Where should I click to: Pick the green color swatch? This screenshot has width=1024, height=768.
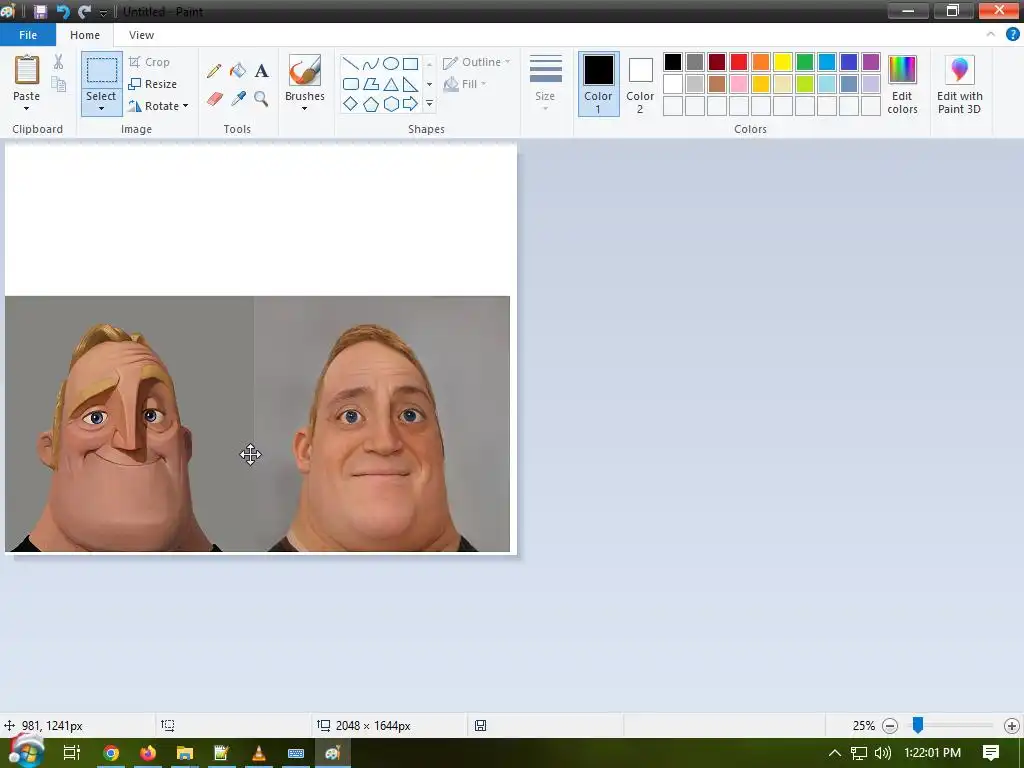805,62
